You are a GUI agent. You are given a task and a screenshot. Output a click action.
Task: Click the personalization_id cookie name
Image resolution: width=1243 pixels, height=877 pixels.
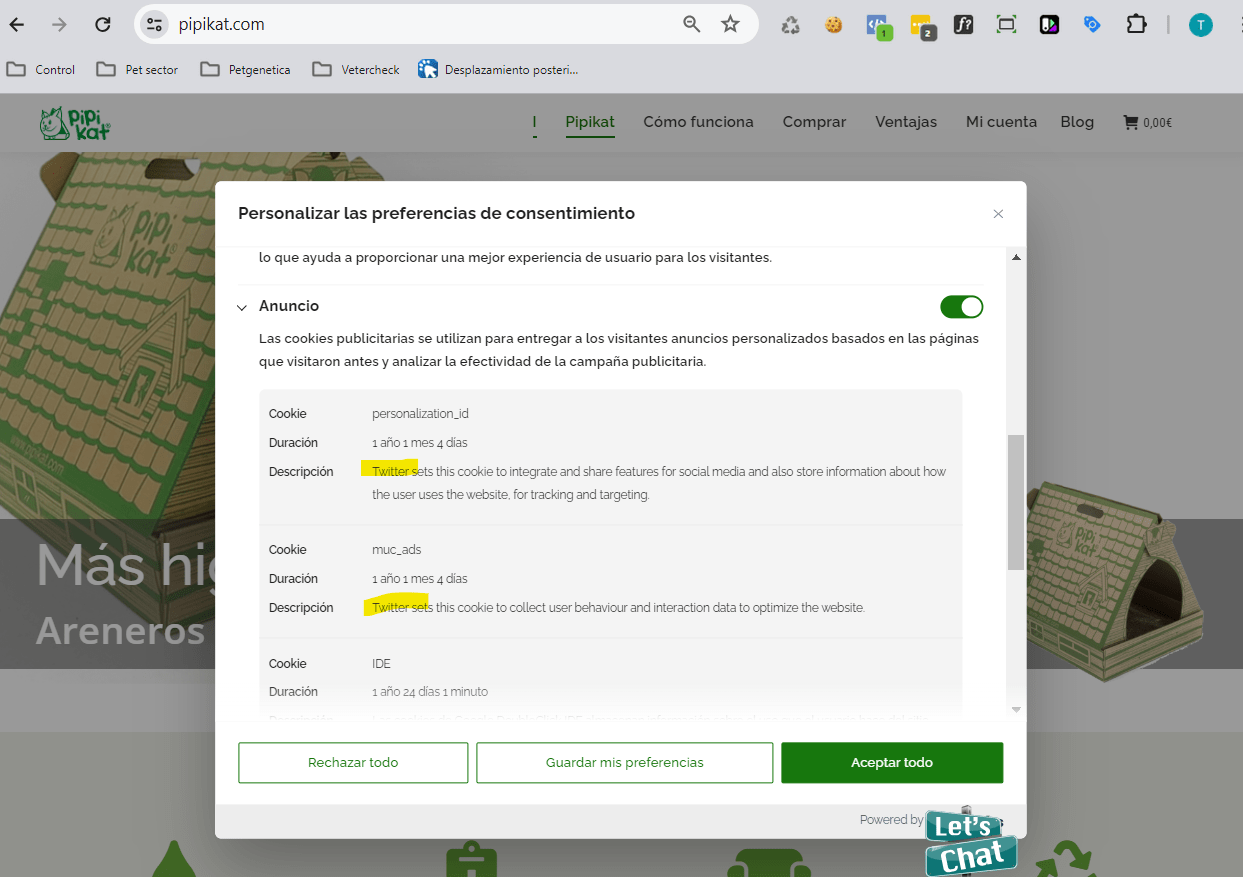click(x=420, y=414)
